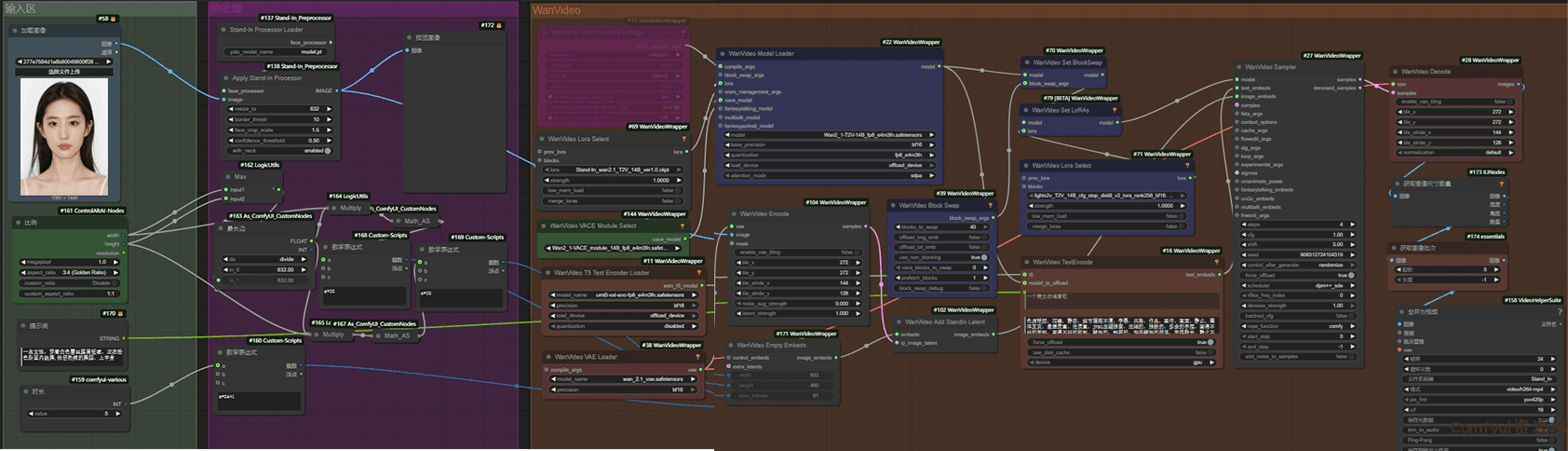Select the uploaded image filename field
The image size is (1568, 451).
tap(64, 61)
